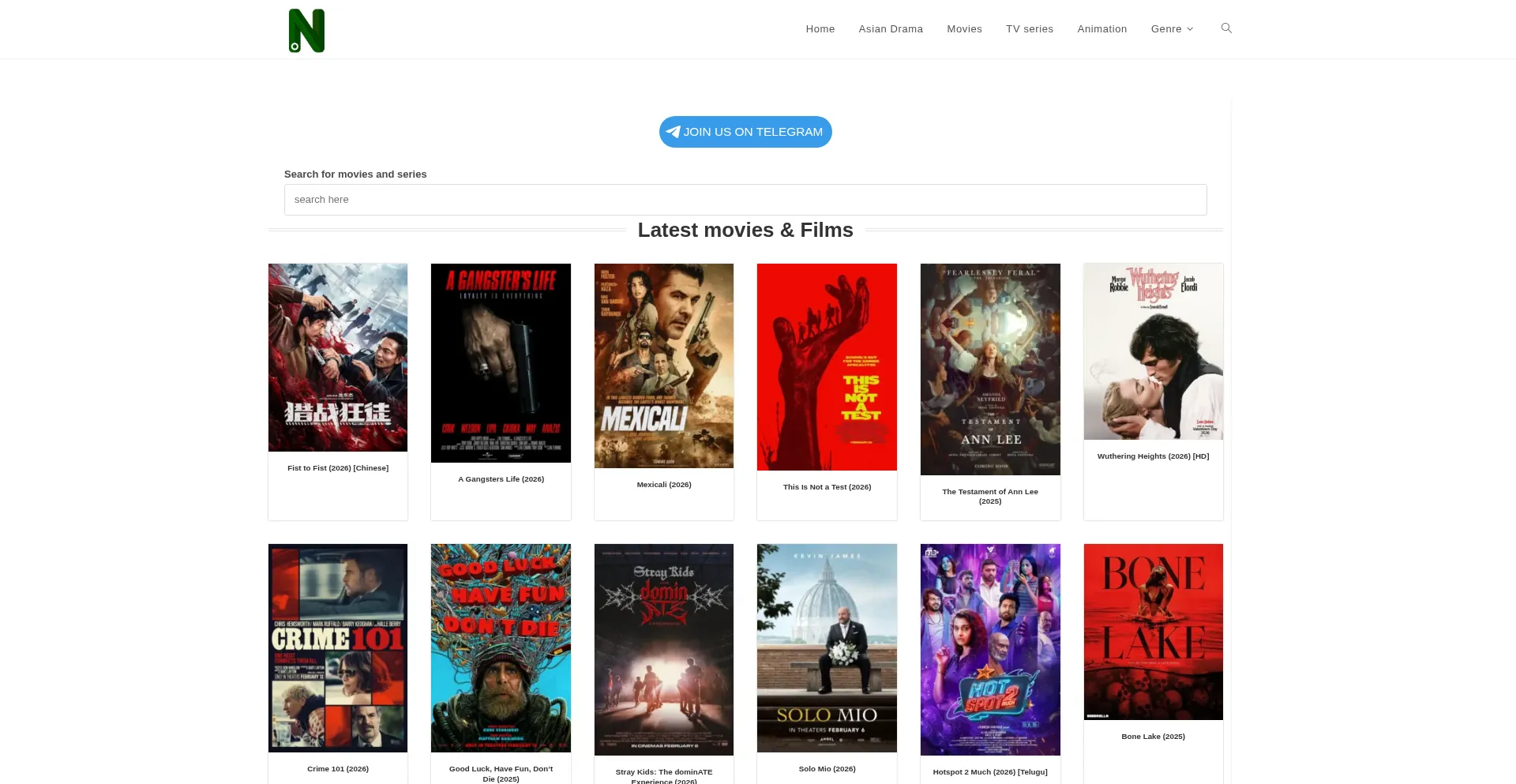The height and width of the screenshot is (784, 1516).
Task: Open Stray Kids dominATE poster
Action: point(664,650)
